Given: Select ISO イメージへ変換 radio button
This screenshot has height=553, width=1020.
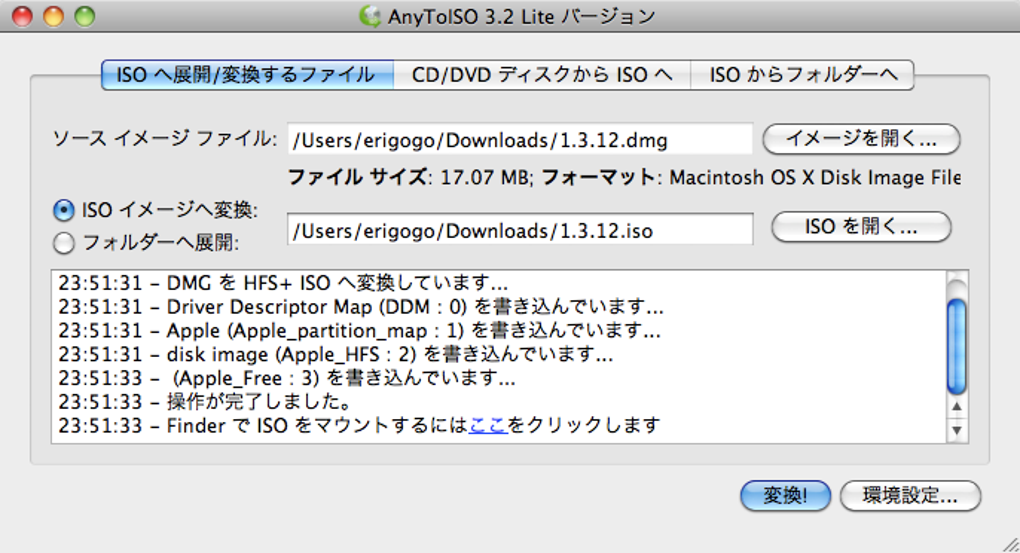Looking at the screenshot, I should click(x=64, y=210).
